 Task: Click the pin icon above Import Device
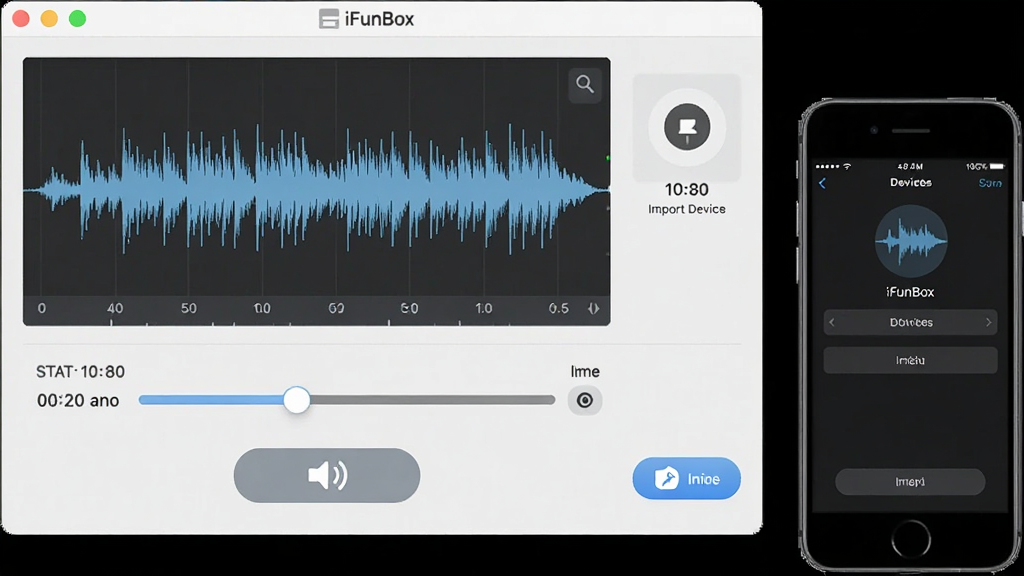click(687, 127)
